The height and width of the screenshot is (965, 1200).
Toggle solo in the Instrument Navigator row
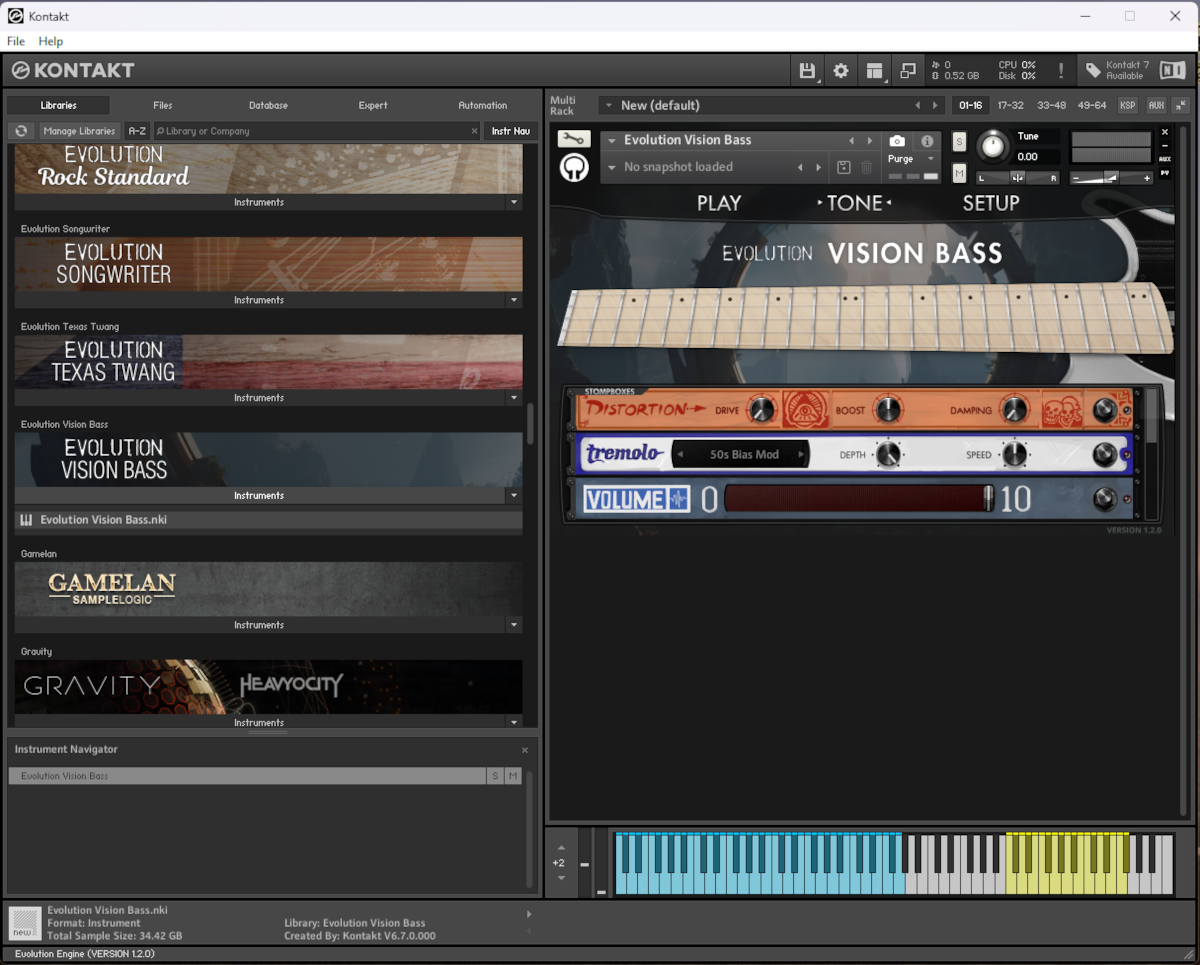[x=495, y=776]
